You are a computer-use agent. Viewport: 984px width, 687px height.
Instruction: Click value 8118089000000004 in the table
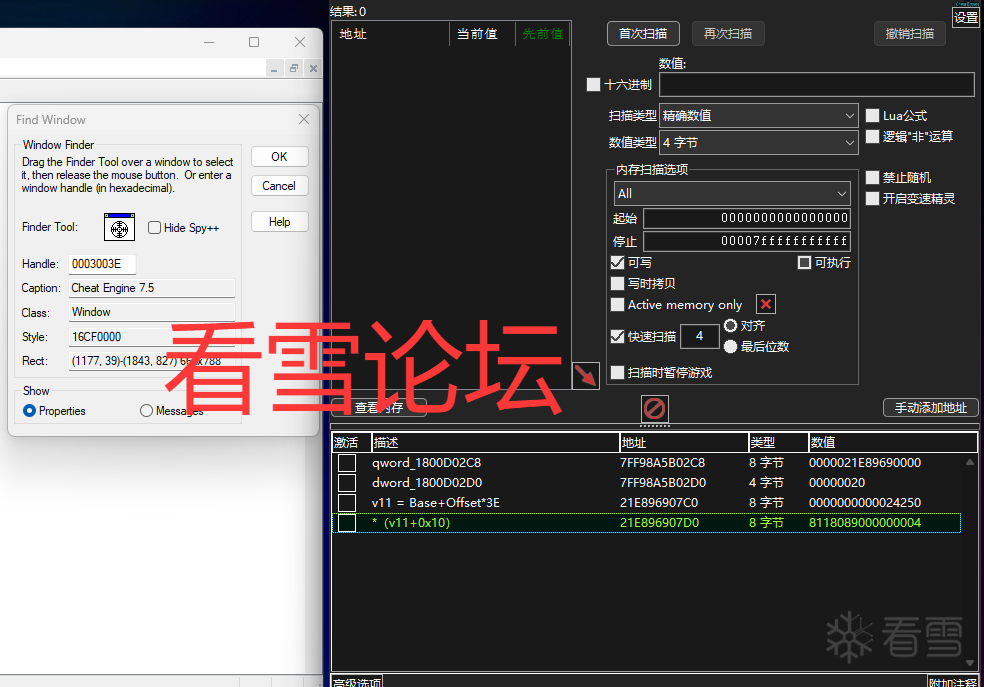pos(865,523)
